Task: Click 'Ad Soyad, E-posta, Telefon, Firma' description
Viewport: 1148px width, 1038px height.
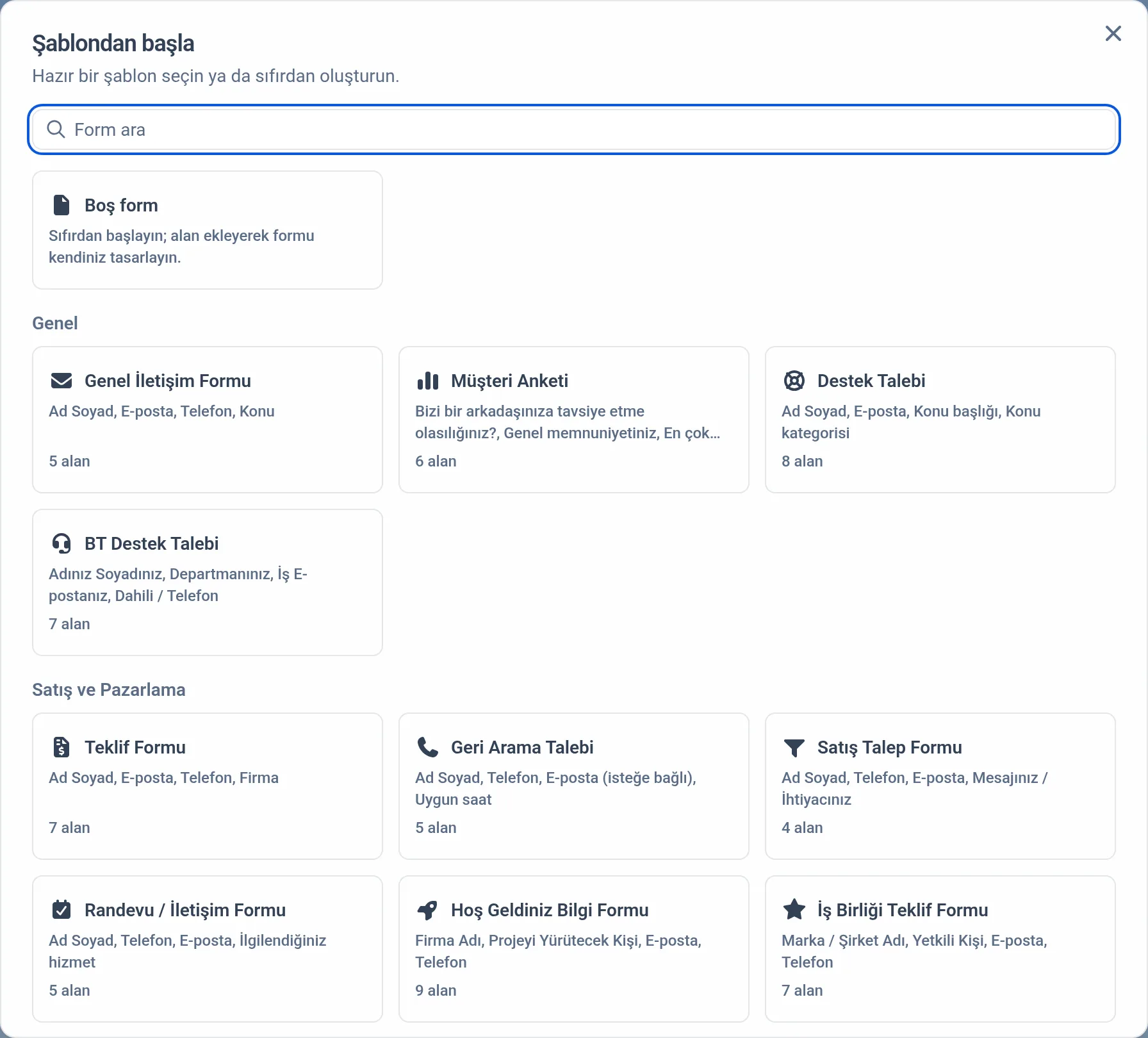Action: pos(164,778)
